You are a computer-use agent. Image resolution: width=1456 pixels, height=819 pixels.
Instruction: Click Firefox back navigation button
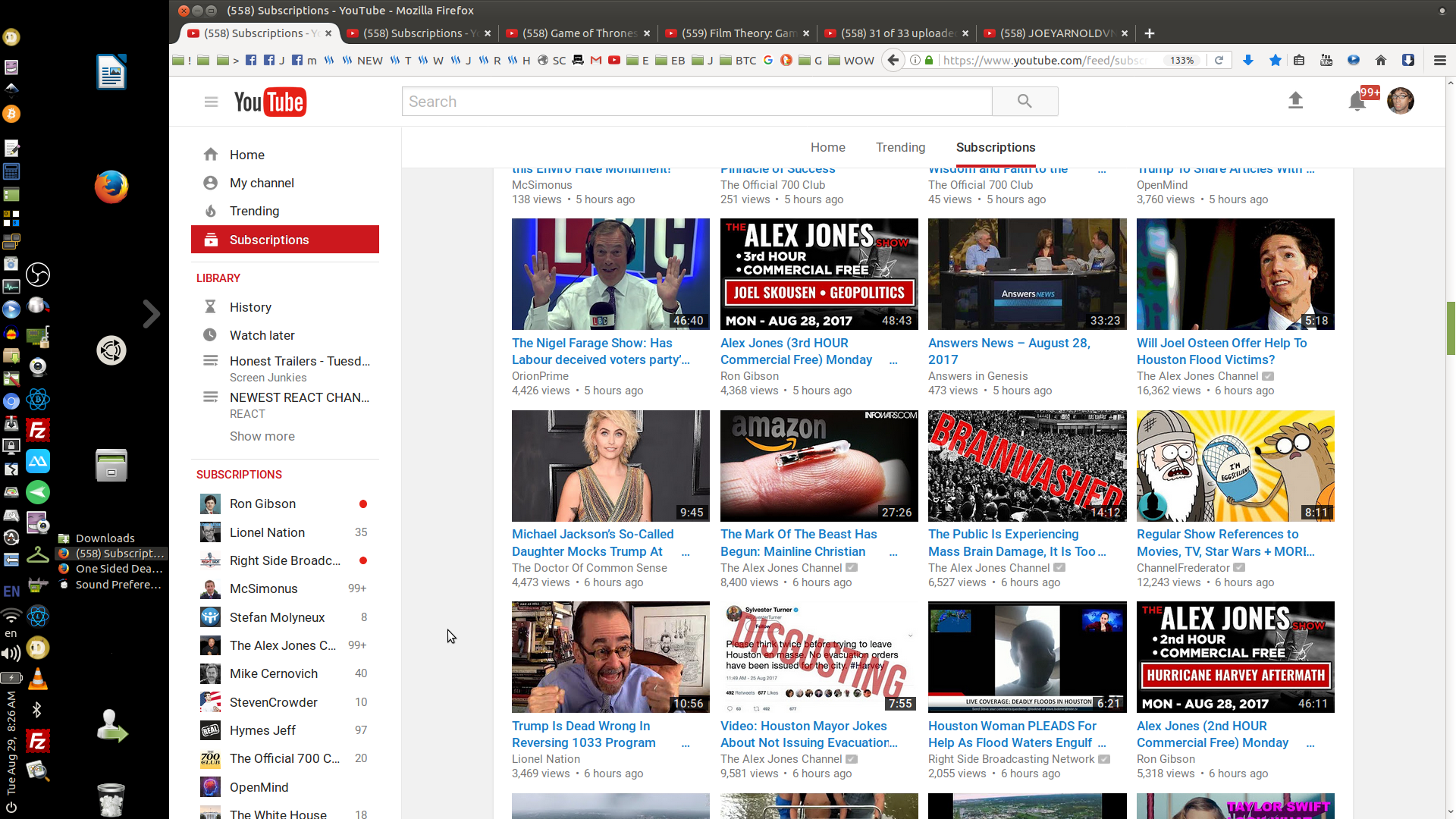point(893,60)
